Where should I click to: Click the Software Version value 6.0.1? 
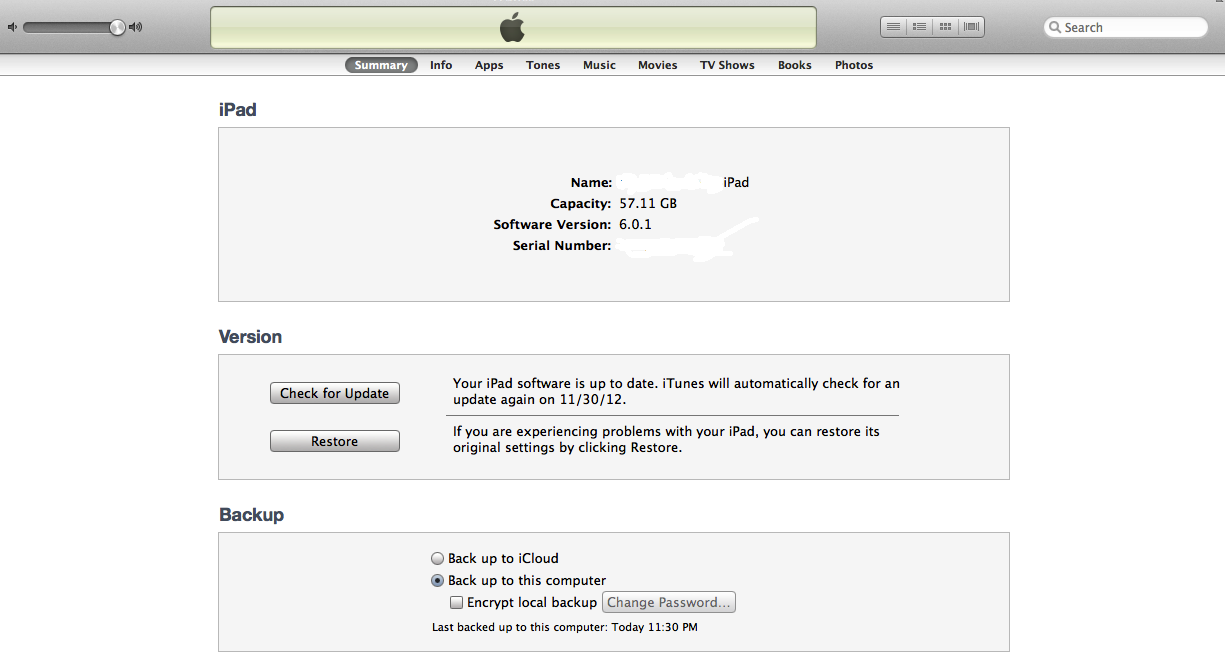tap(635, 225)
